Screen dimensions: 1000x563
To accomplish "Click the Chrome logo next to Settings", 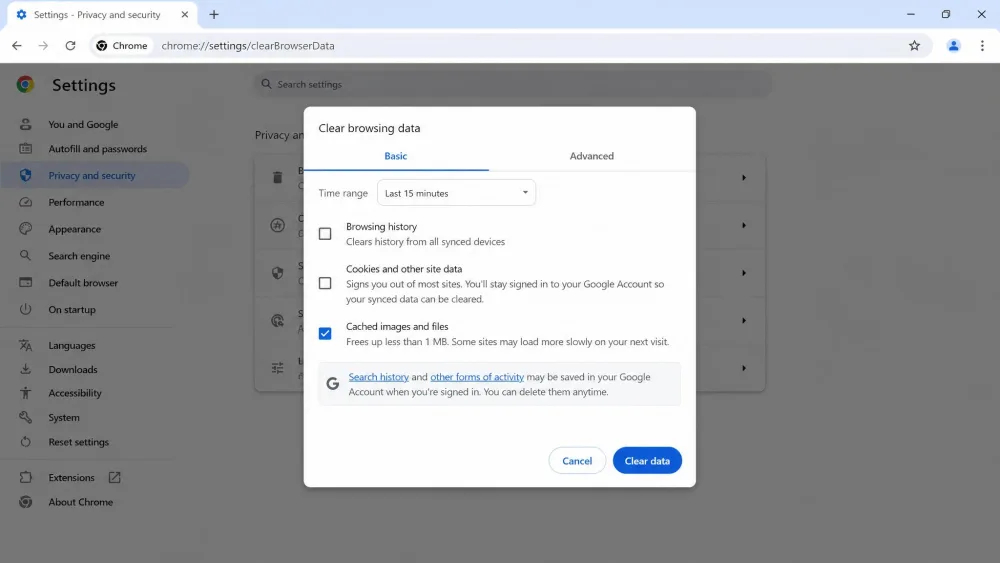I will [26, 84].
